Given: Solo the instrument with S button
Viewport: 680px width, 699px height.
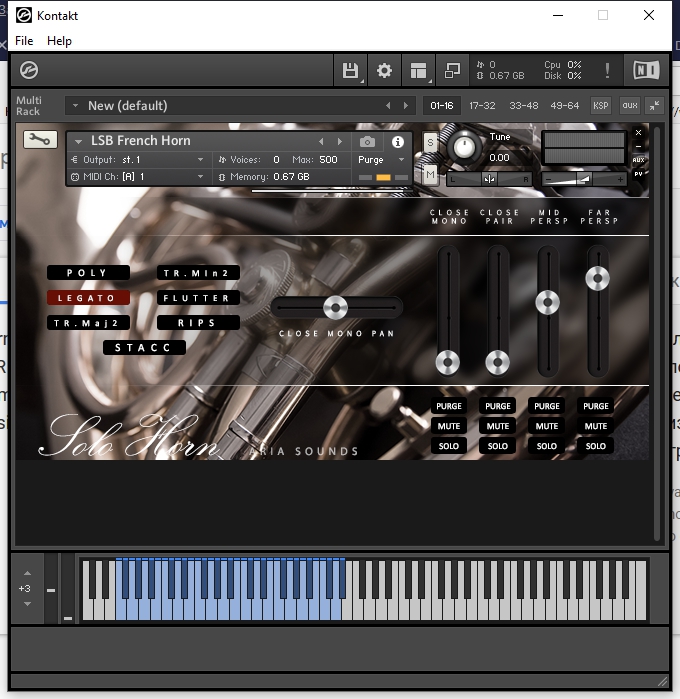Looking at the screenshot, I should pos(430,143).
